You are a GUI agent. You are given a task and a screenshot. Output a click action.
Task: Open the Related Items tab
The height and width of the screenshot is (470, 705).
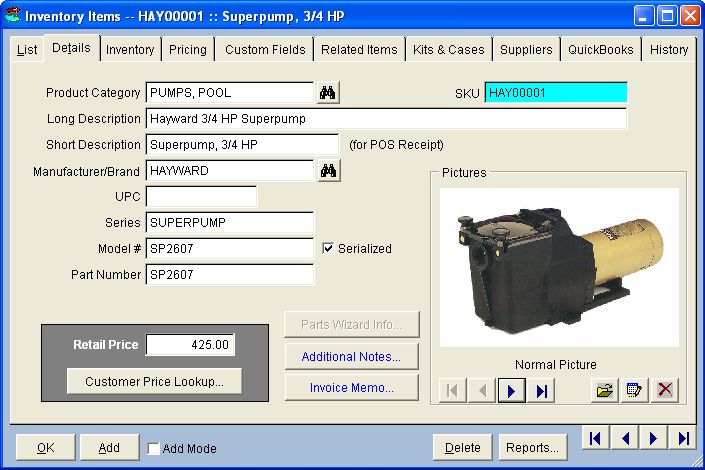359,49
